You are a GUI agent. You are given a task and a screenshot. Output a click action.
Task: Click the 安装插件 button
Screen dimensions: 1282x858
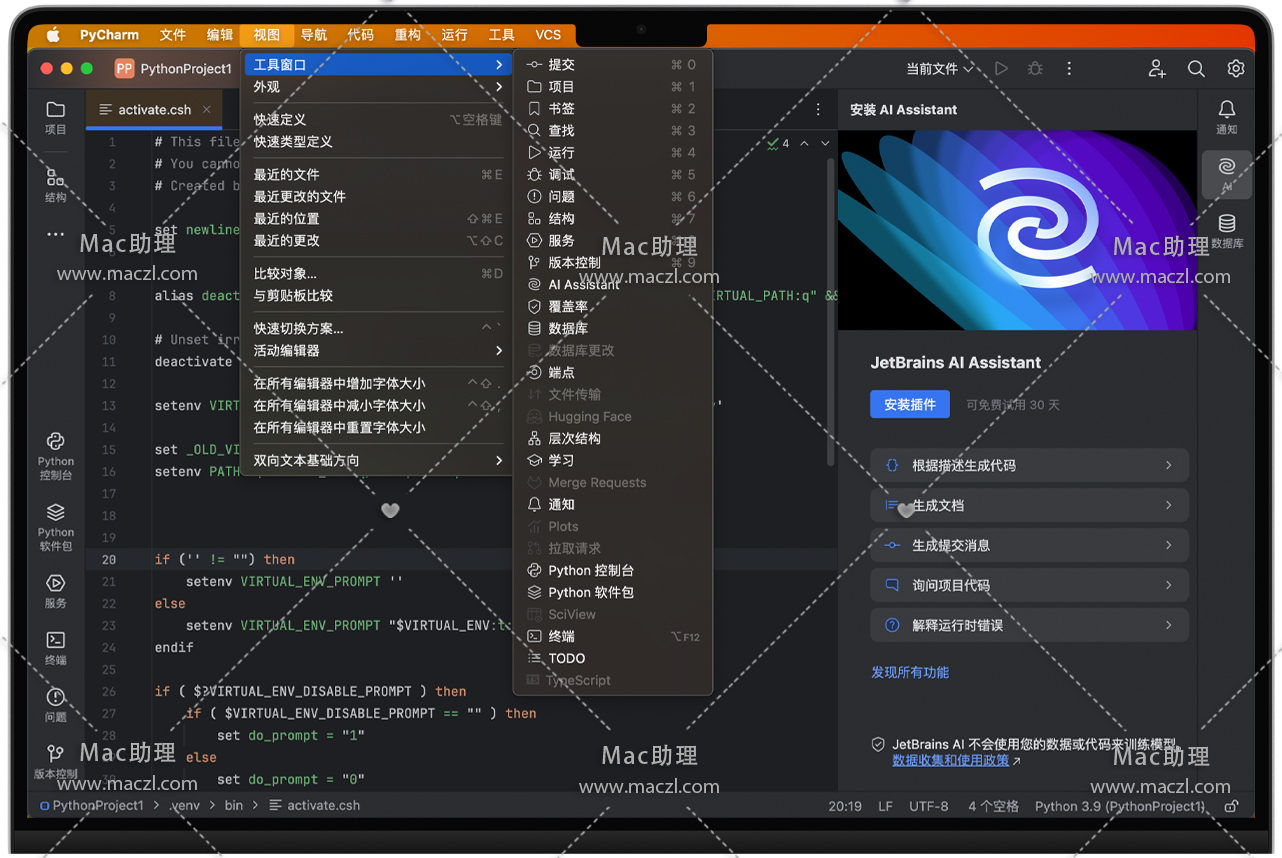[x=910, y=405]
